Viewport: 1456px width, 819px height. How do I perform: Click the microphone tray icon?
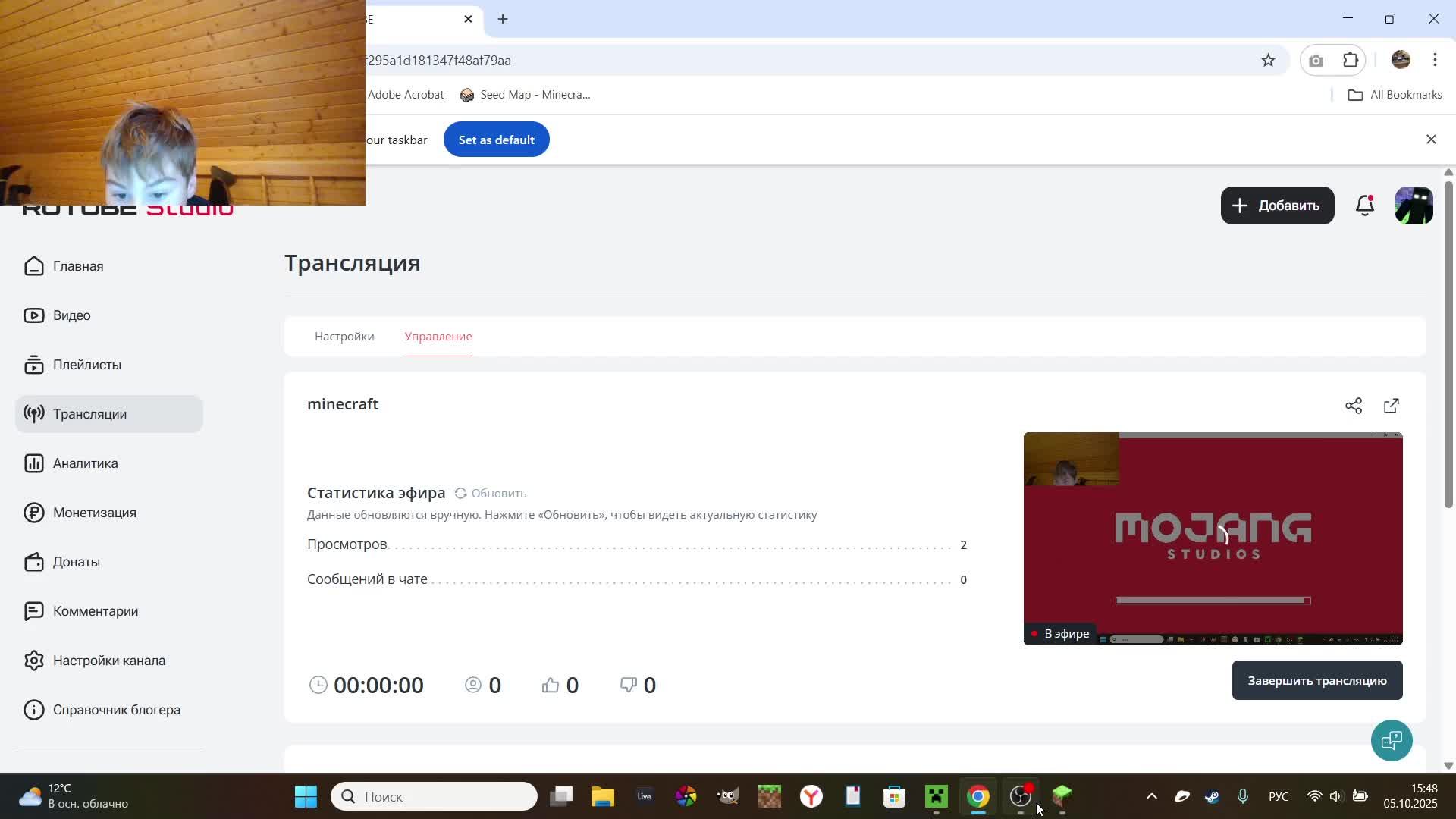(x=1242, y=796)
